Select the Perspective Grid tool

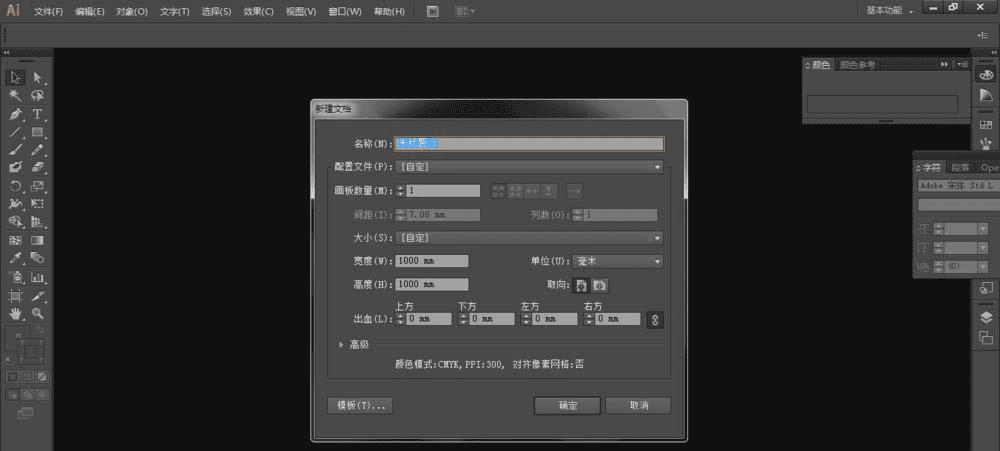click(x=38, y=222)
